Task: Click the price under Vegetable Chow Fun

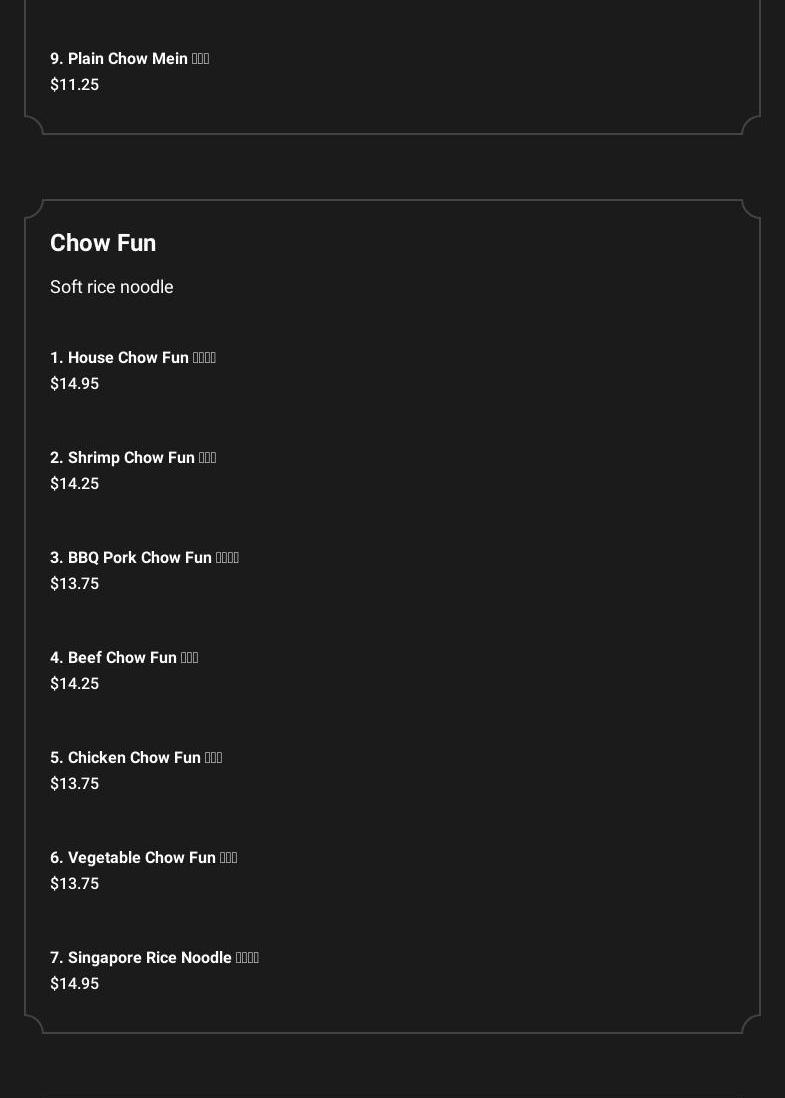Action: [x=75, y=884]
